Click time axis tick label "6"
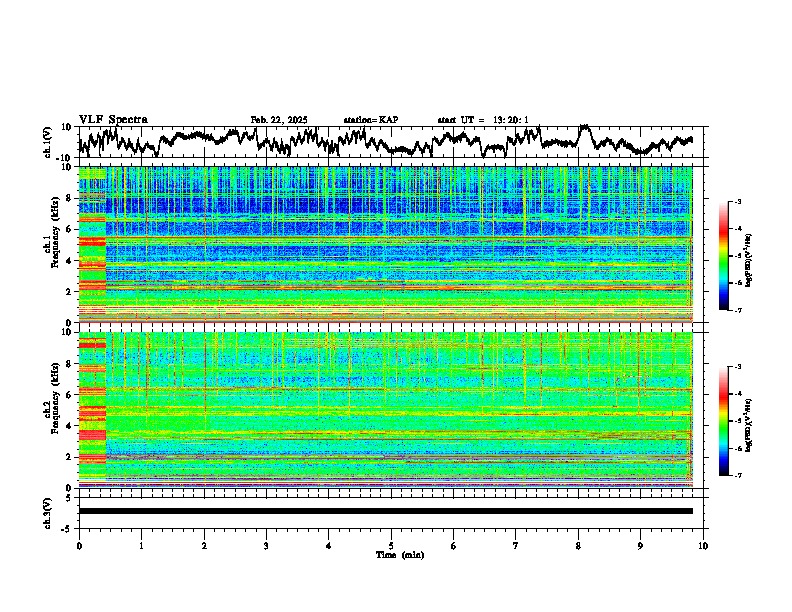The width and height of the screenshot is (792, 612). (x=453, y=546)
